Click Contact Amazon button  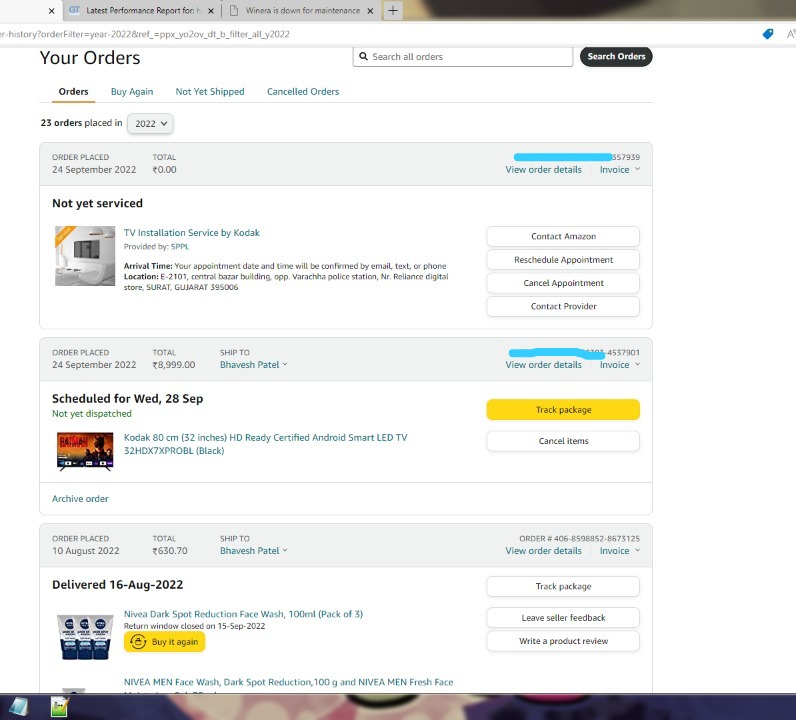tap(563, 237)
